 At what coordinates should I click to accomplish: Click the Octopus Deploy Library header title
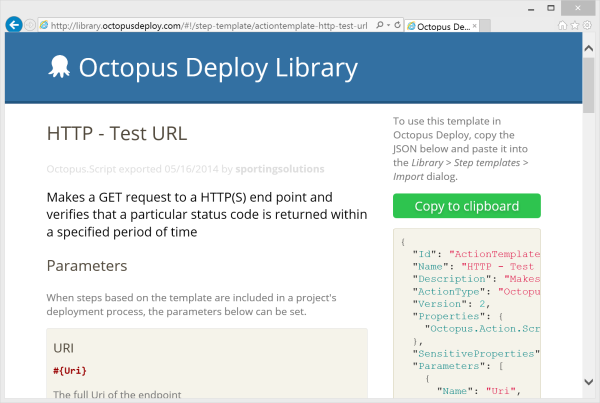coord(217,68)
